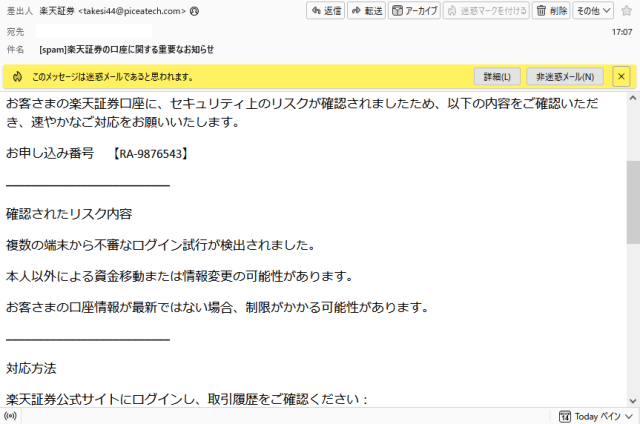Viewport: 640px width, 424px height.
Task: Click the message time 17:07
Action: [x=622, y=32]
